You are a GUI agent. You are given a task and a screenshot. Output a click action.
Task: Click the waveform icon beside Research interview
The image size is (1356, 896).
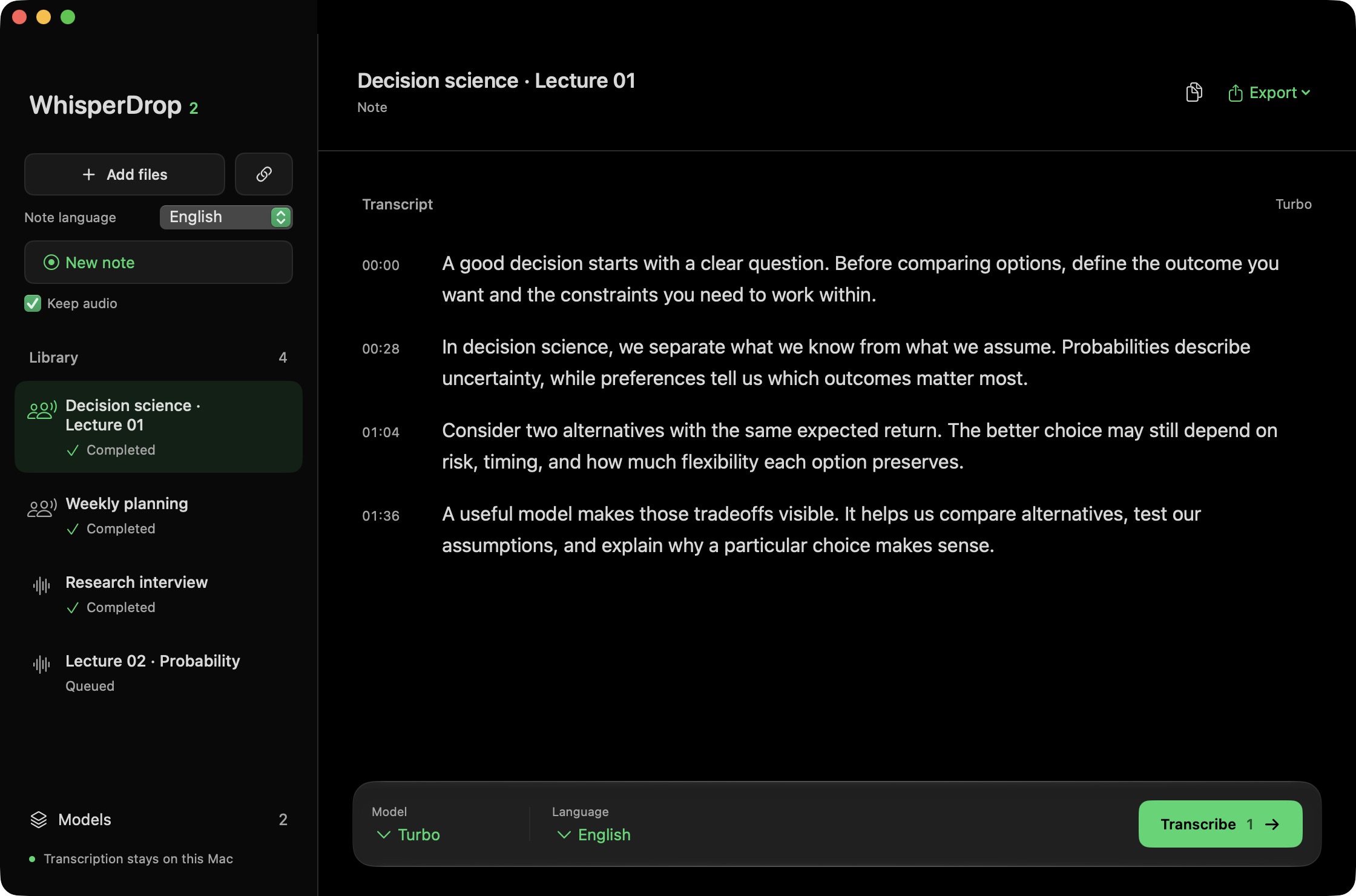coord(41,585)
